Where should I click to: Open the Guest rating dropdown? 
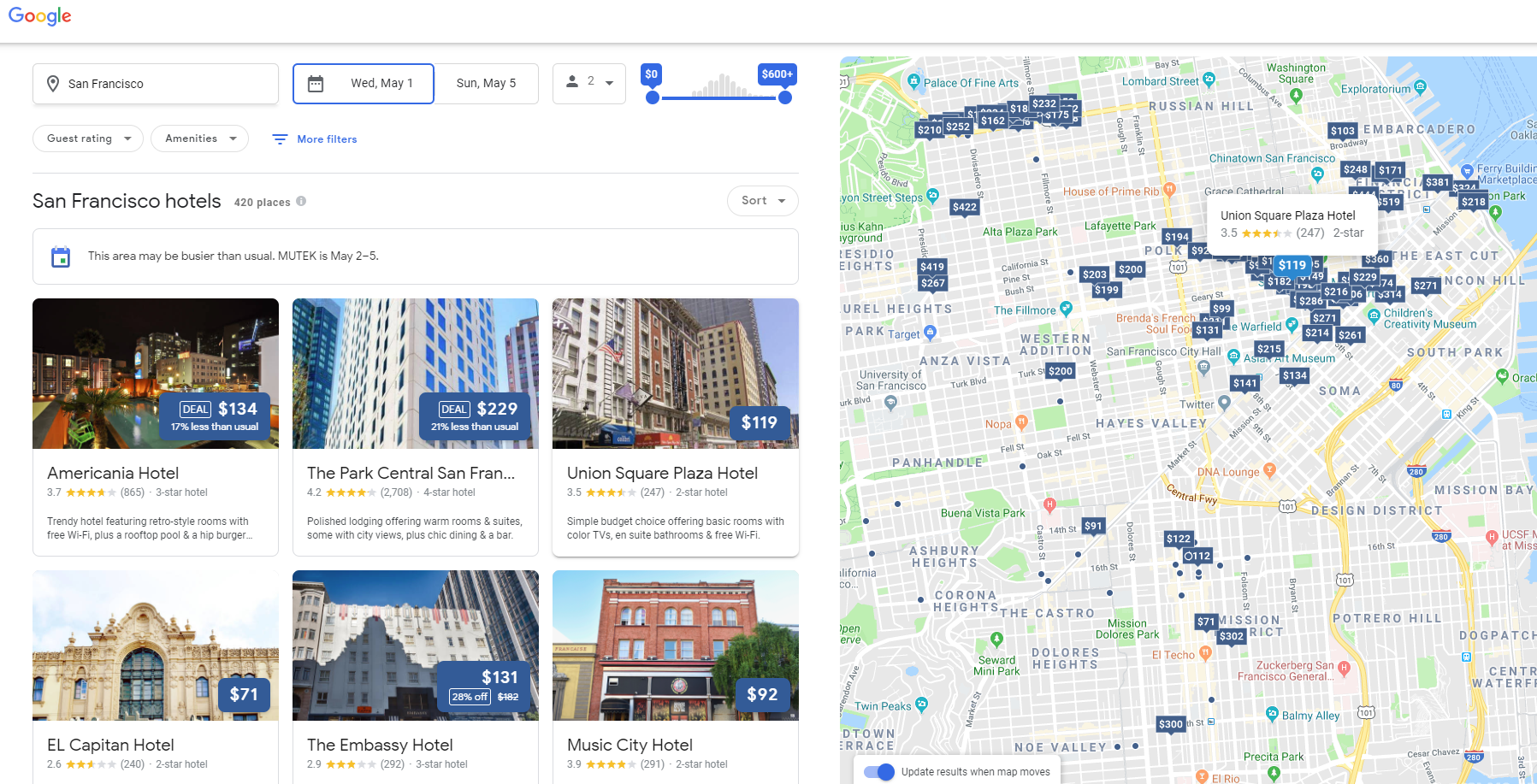87,138
